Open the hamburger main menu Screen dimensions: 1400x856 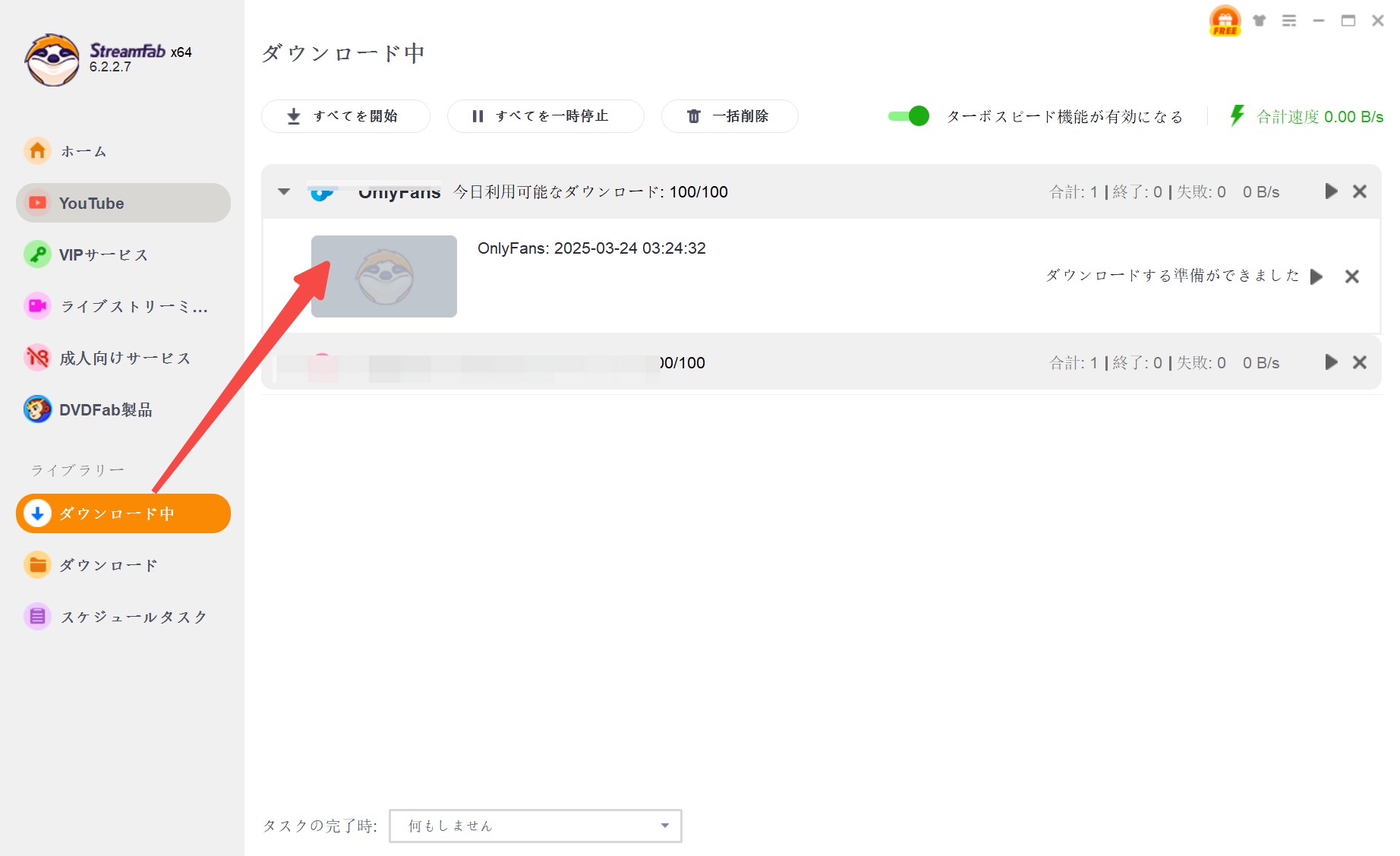(1289, 21)
